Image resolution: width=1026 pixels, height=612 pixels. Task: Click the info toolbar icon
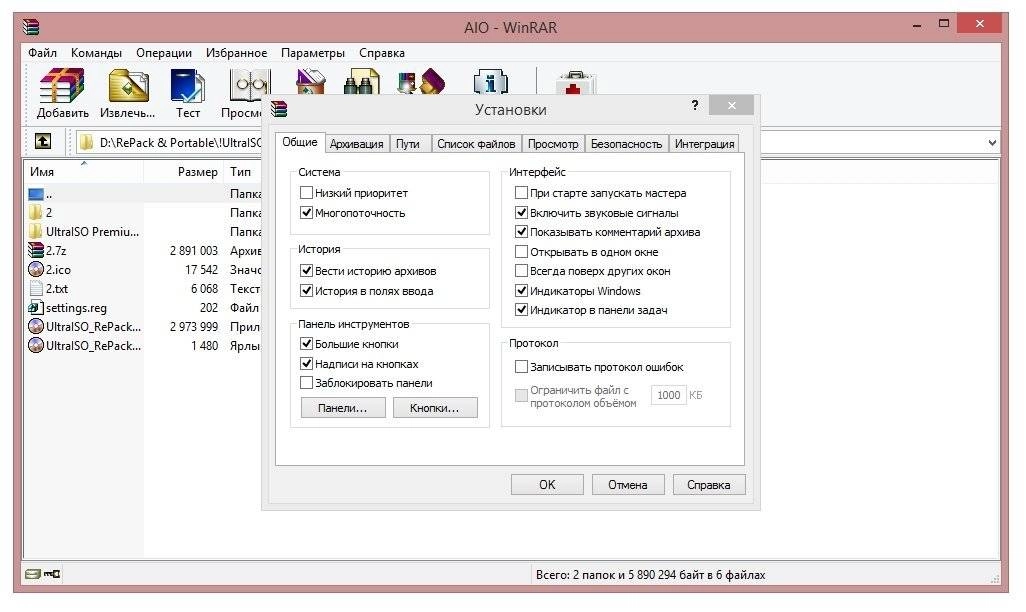click(x=491, y=82)
